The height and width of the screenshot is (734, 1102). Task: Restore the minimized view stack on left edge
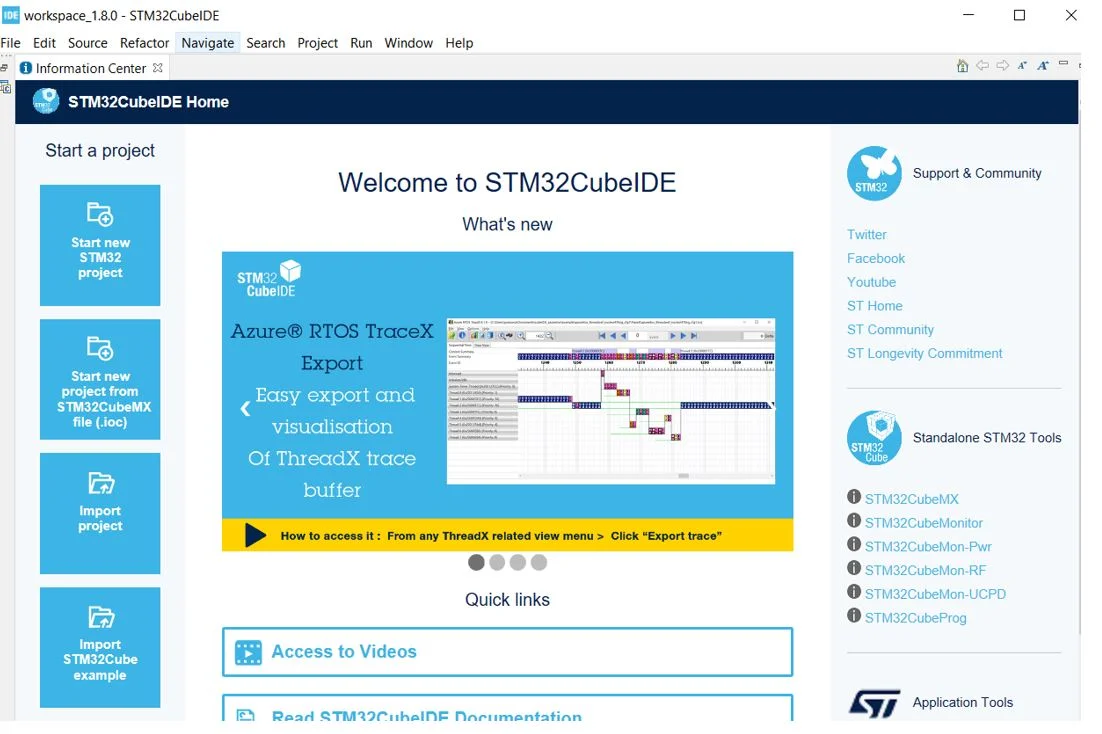pyautogui.click(x=5, y=68)
